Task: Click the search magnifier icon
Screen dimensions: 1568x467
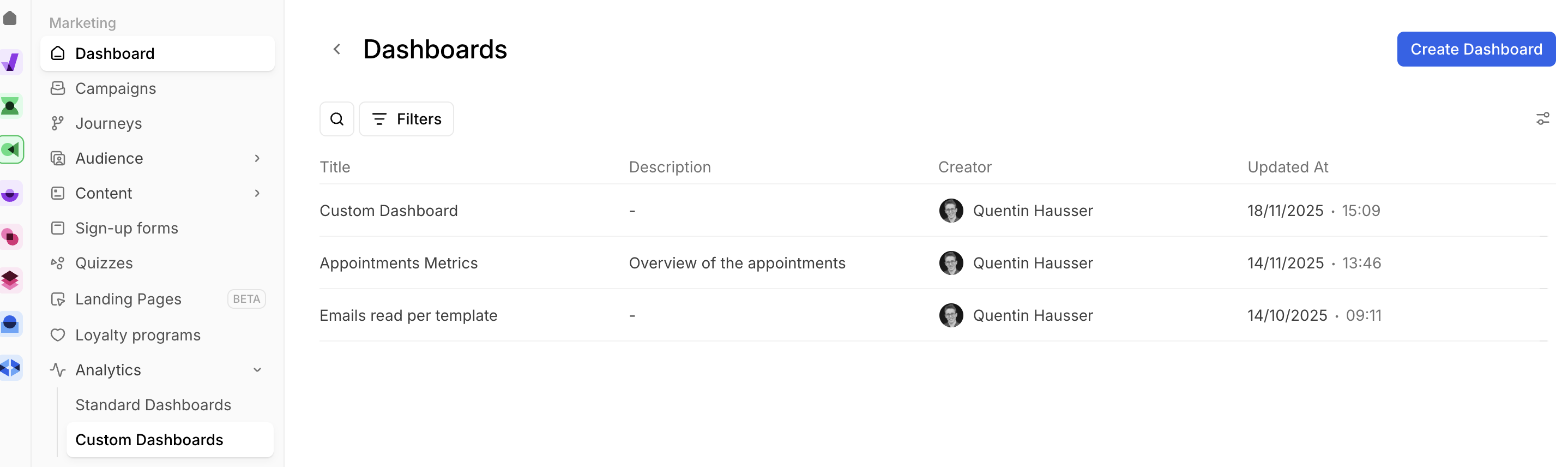Action: pyautogui.click(x=336, y=119)
